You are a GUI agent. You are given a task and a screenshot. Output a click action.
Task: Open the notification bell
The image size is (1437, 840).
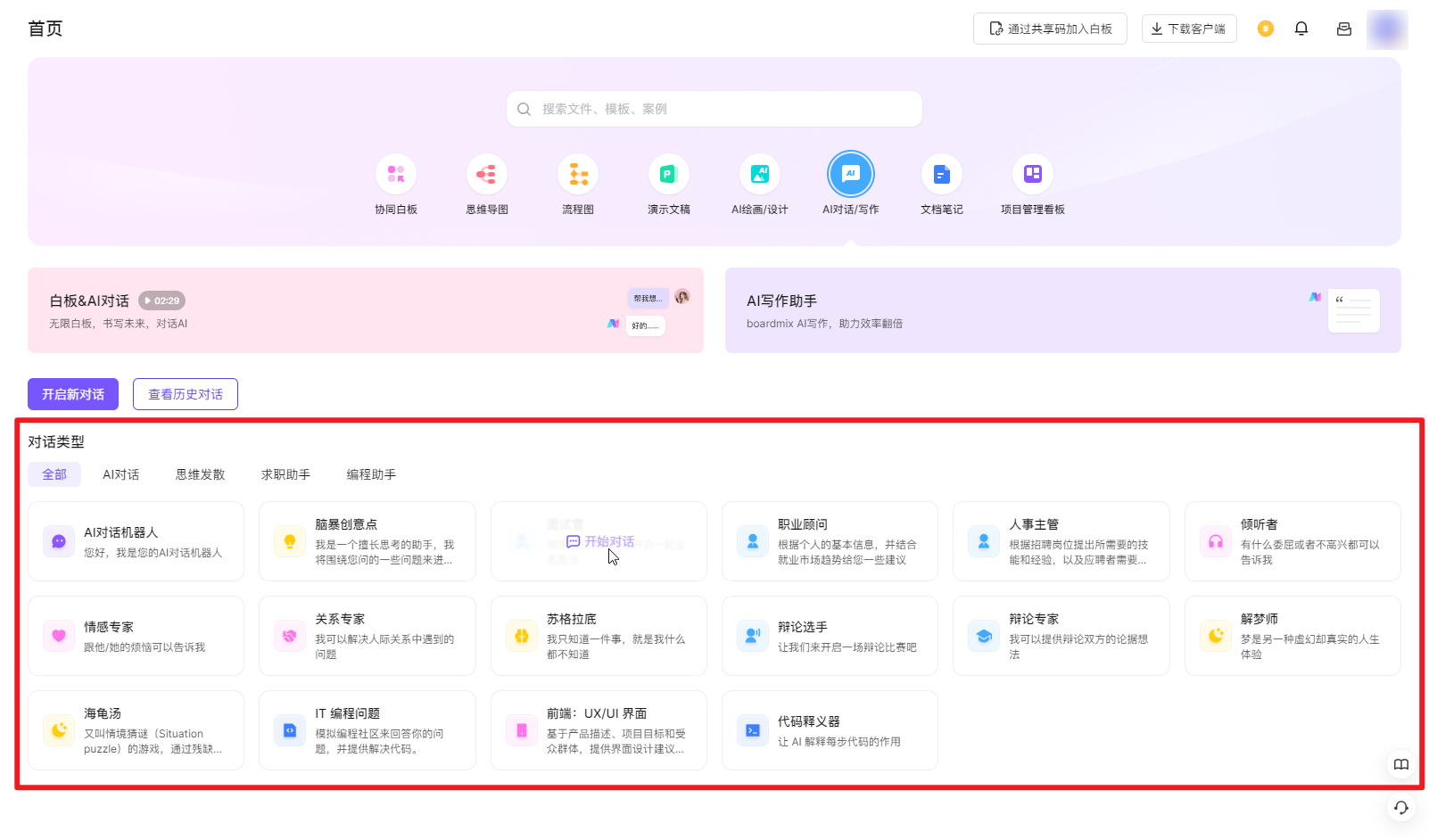[x=1301, y=28]
